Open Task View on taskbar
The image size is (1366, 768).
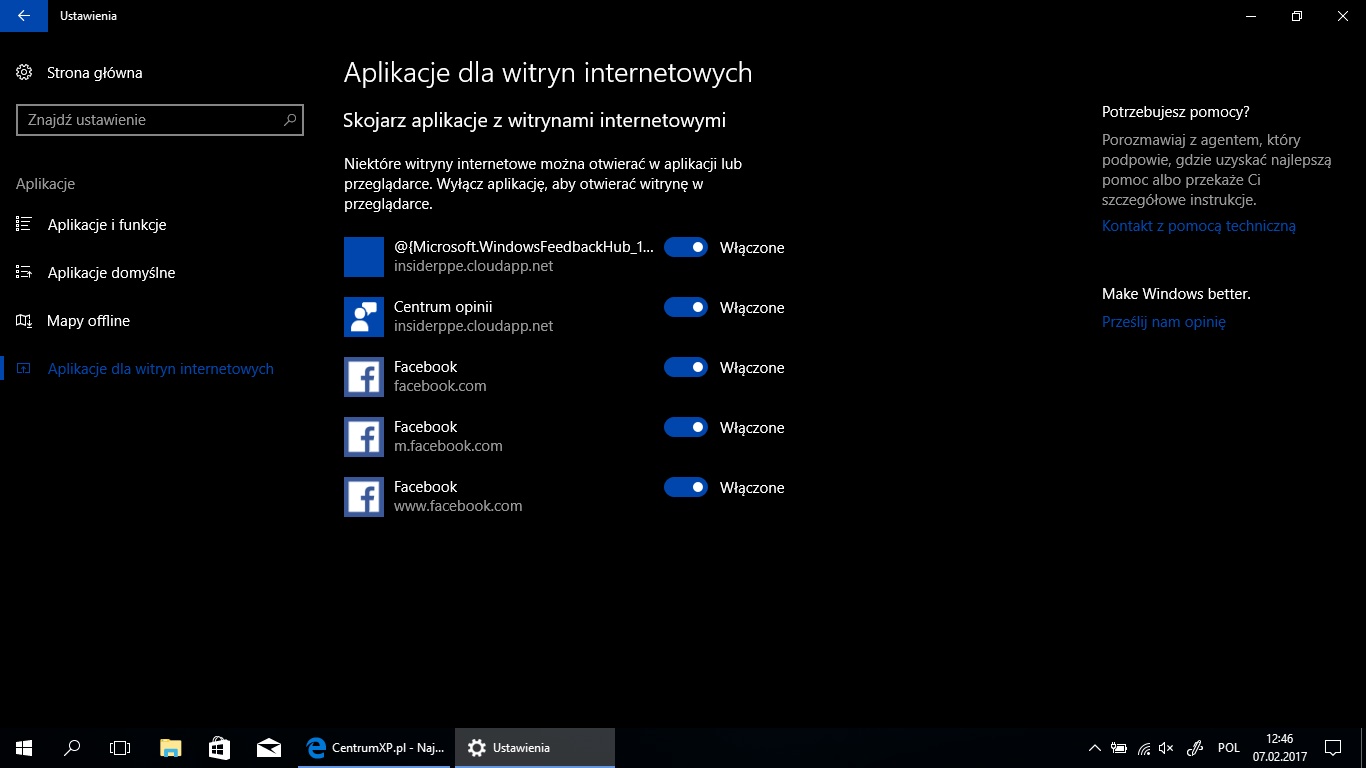pos(120,747)
